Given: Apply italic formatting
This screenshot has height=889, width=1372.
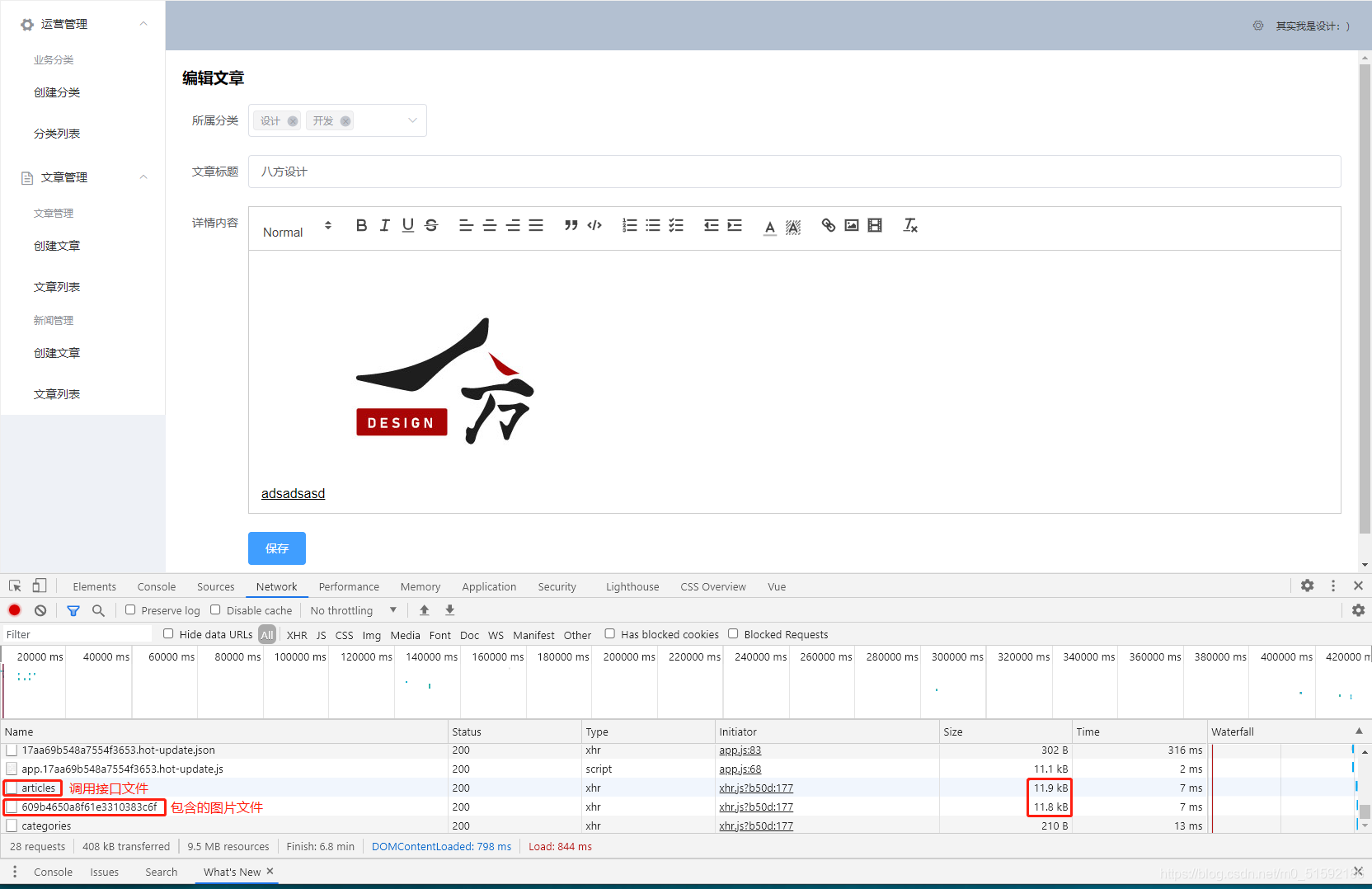Looking at the screenshot, I should (x=383, y=224).
